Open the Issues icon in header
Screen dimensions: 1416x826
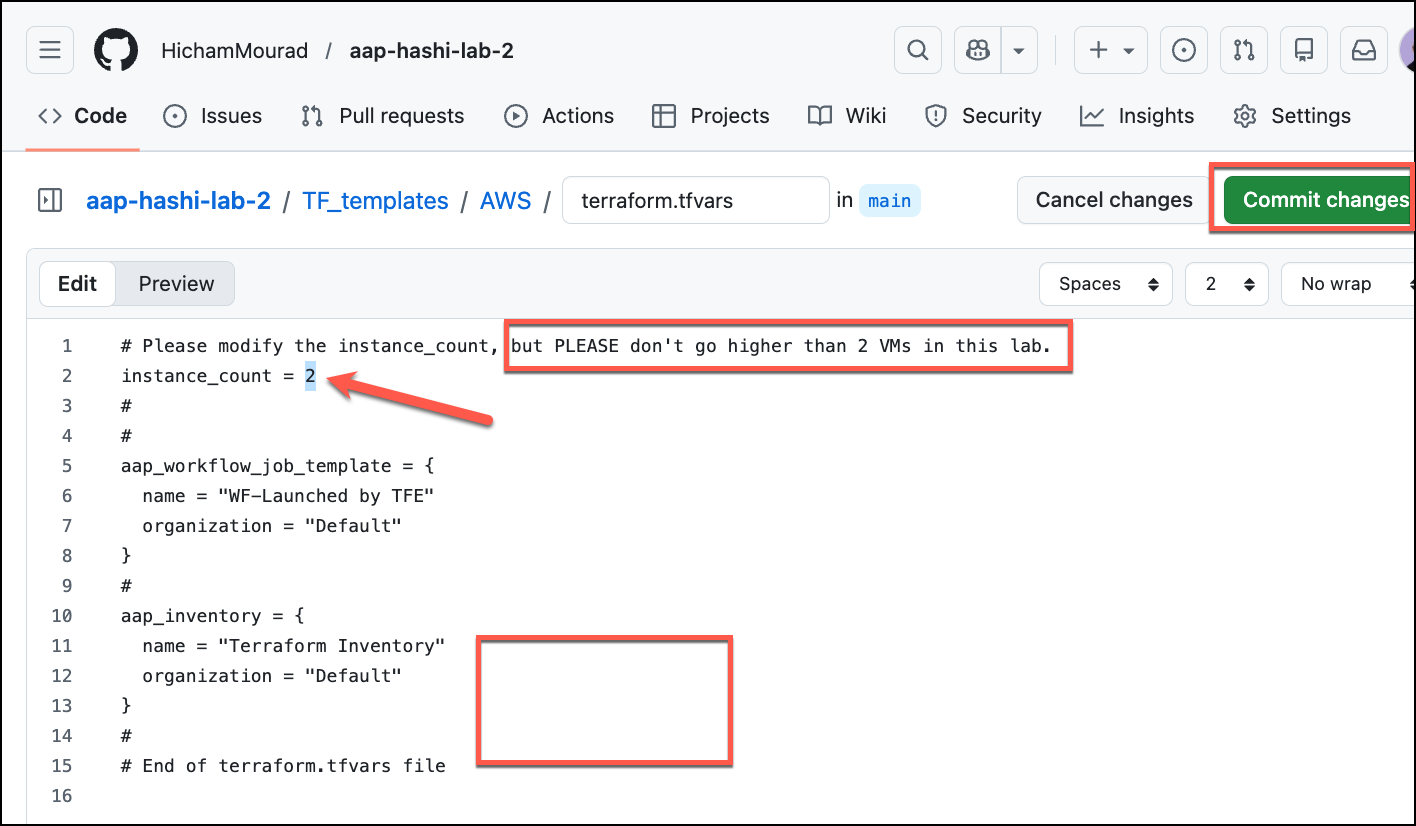tap(1184, 50)
